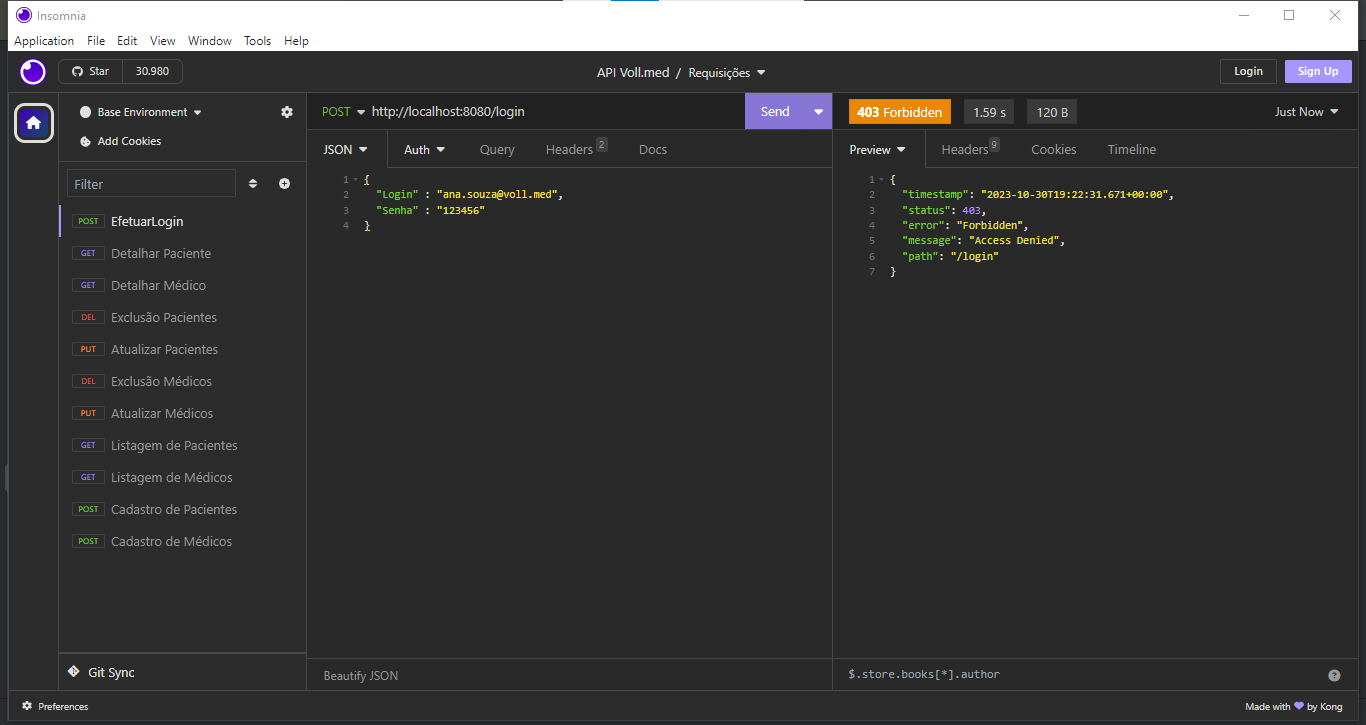Open the Preview mode dropdown

[877, 149]
